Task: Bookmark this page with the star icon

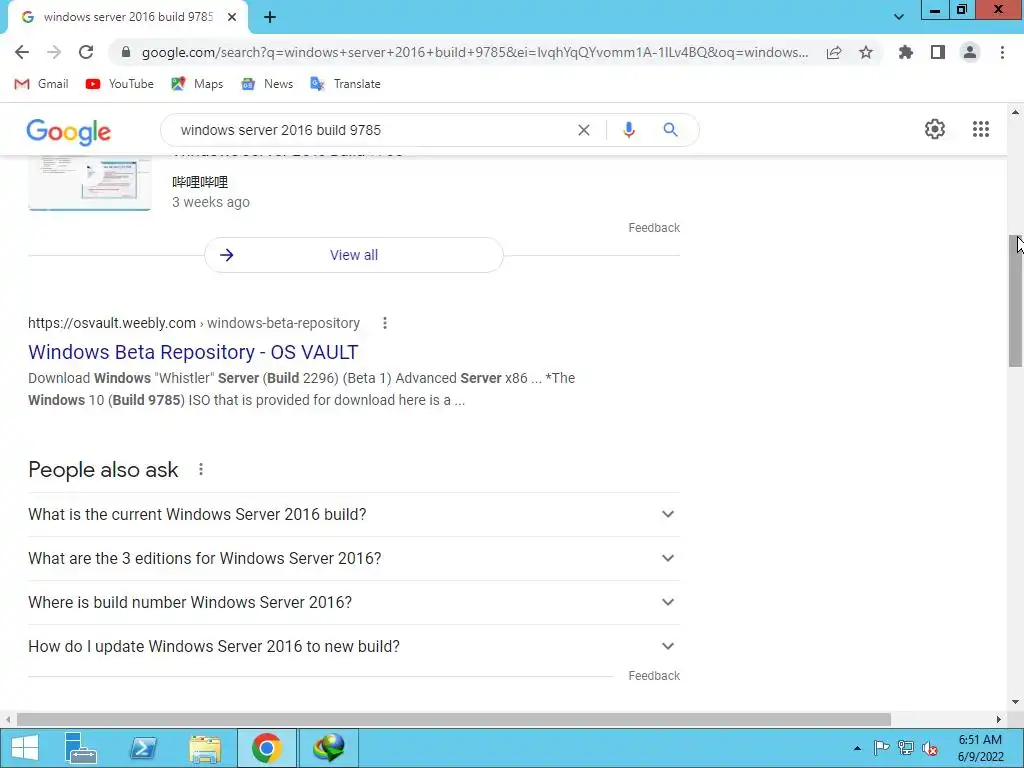Action: point(866,52)
